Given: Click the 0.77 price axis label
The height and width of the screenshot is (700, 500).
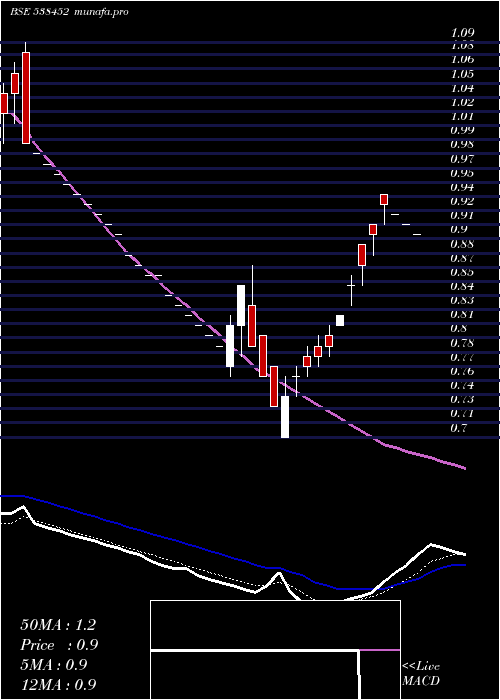Looking at the screenshot, I should point(462,357).
